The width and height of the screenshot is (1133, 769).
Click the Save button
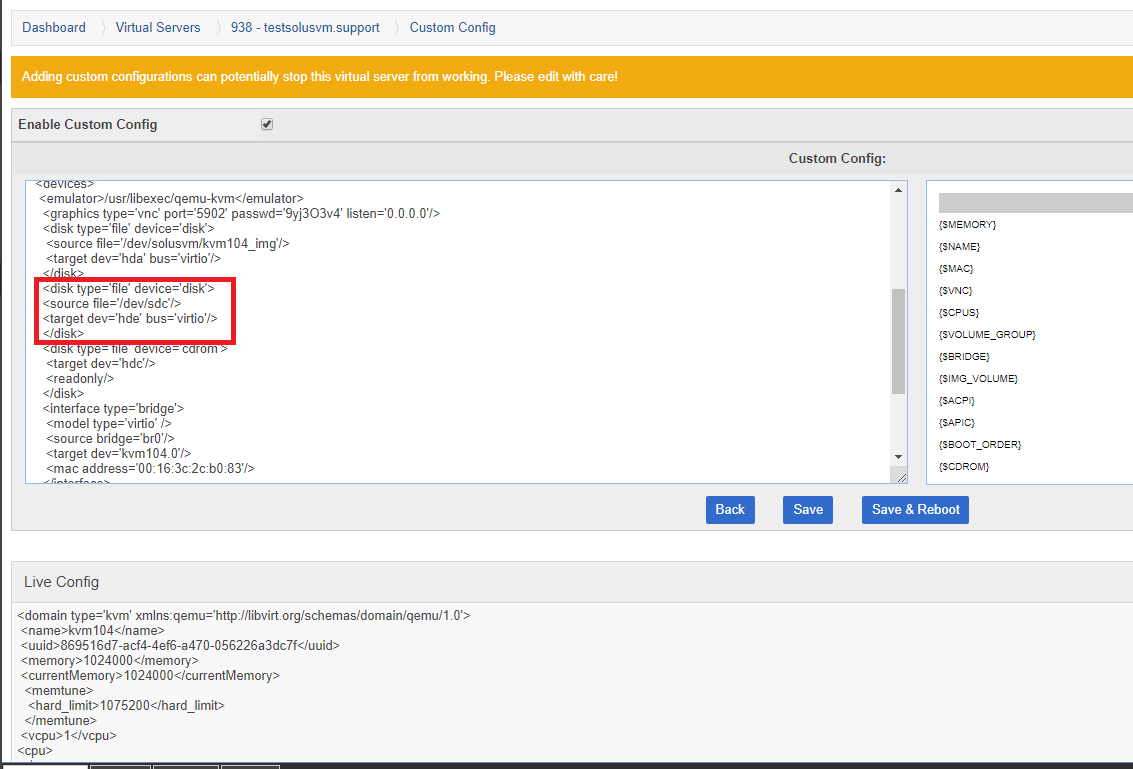point(808,510)
